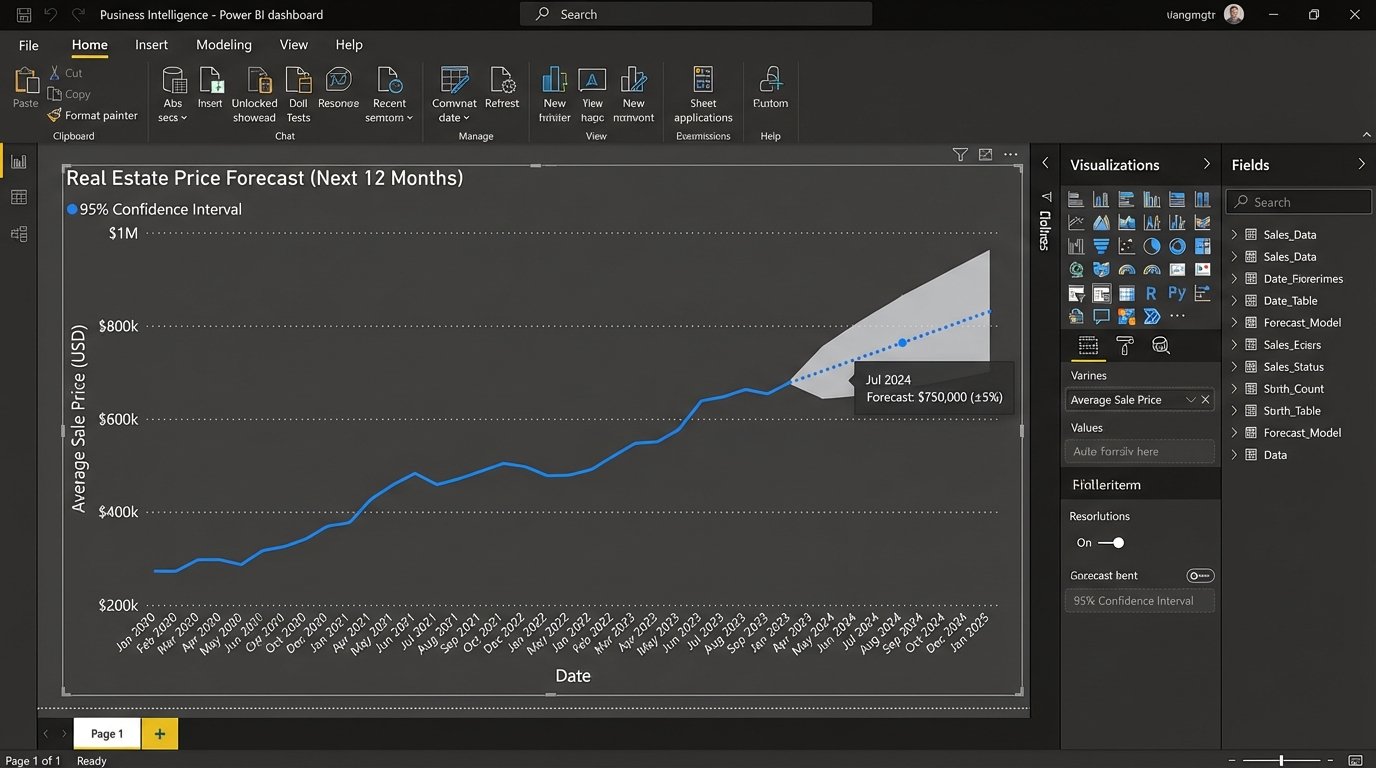Switch to the Modeling ribbon tab
This screenshot has width=1376, height=768.
(x=223, y=44)
